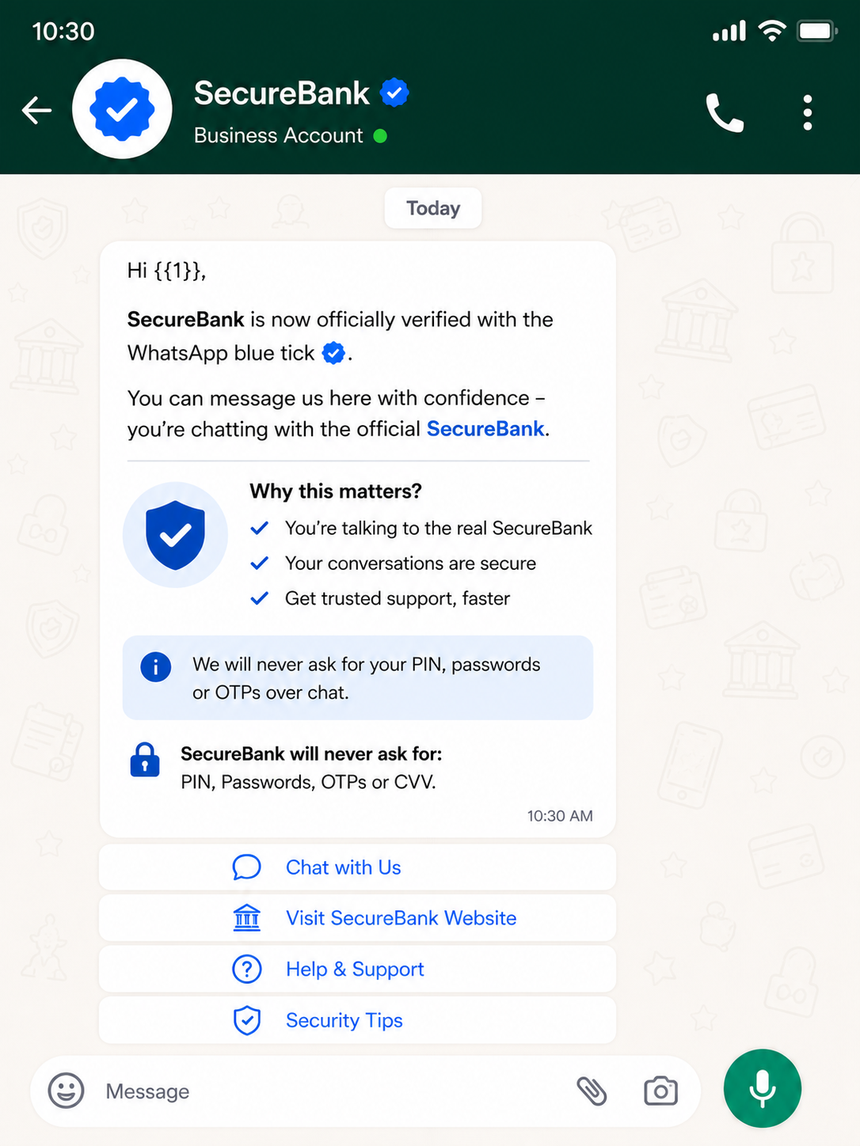
Task: Open the camera from message bar
Action: point(661,1091)
